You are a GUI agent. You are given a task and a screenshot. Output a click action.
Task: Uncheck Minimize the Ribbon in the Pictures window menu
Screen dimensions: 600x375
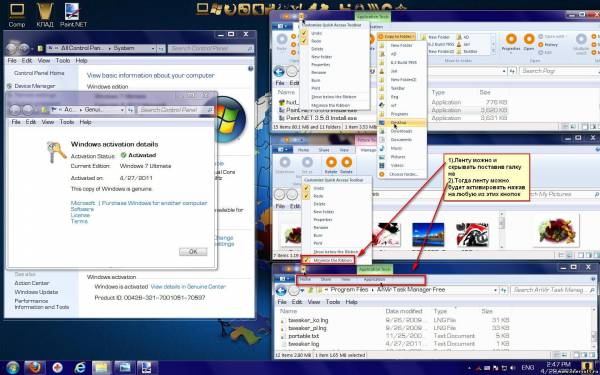click(328, 260)
